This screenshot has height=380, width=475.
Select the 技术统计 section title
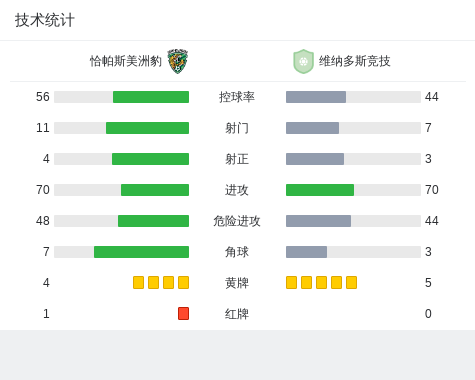point(45,20)
